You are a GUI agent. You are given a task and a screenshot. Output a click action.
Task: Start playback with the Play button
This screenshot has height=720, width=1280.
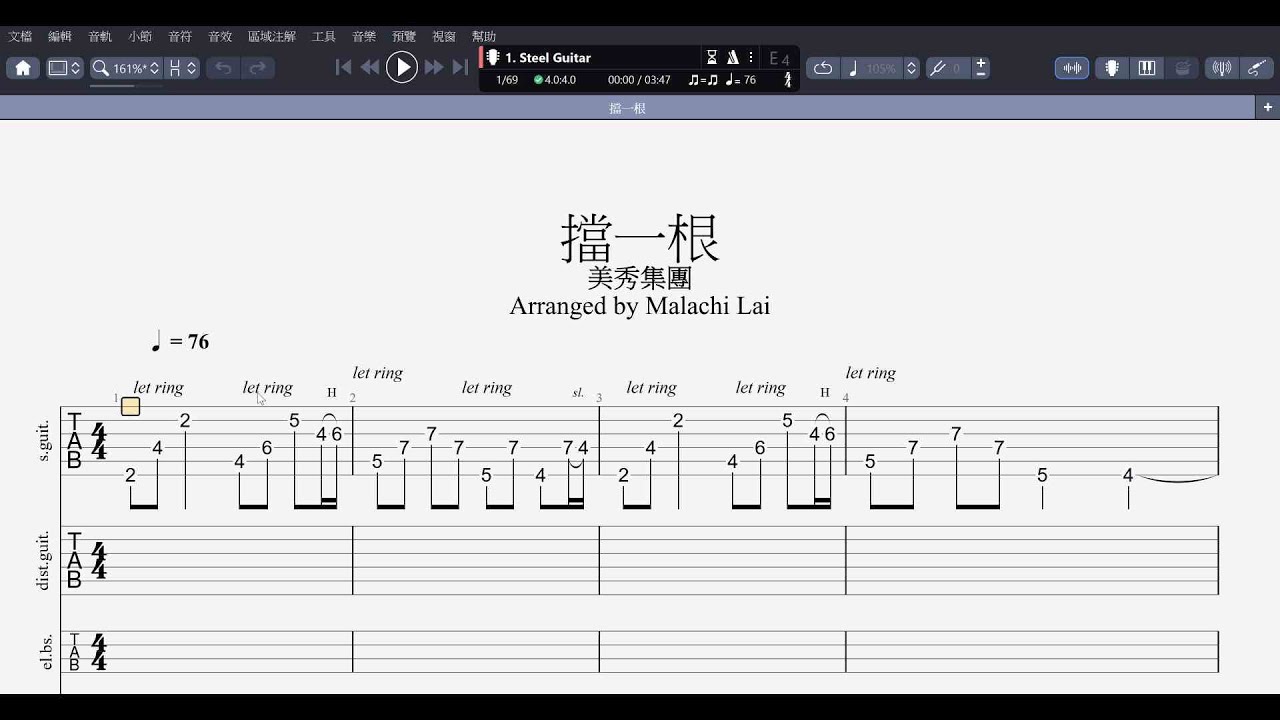tap(402, 67)
